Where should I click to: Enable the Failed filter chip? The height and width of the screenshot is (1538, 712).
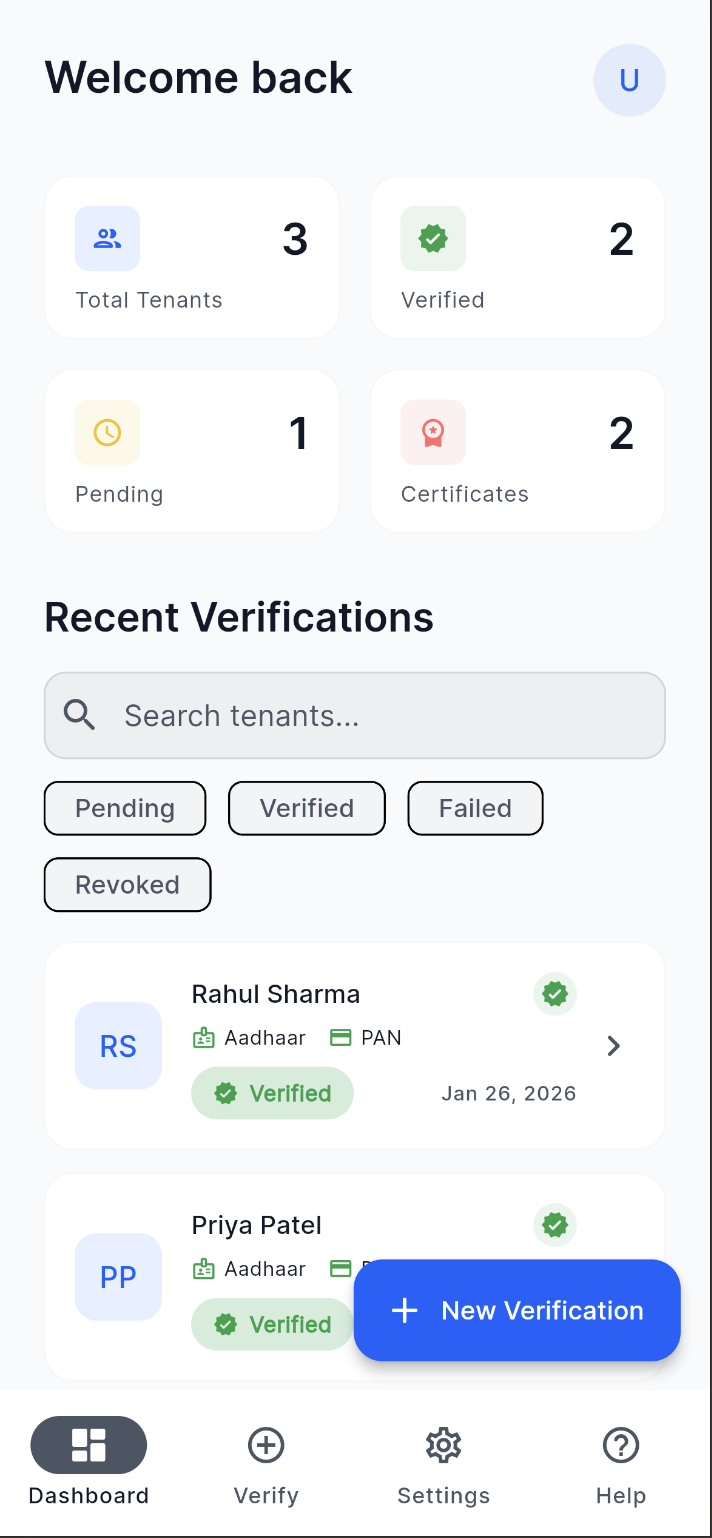(475, 808)
